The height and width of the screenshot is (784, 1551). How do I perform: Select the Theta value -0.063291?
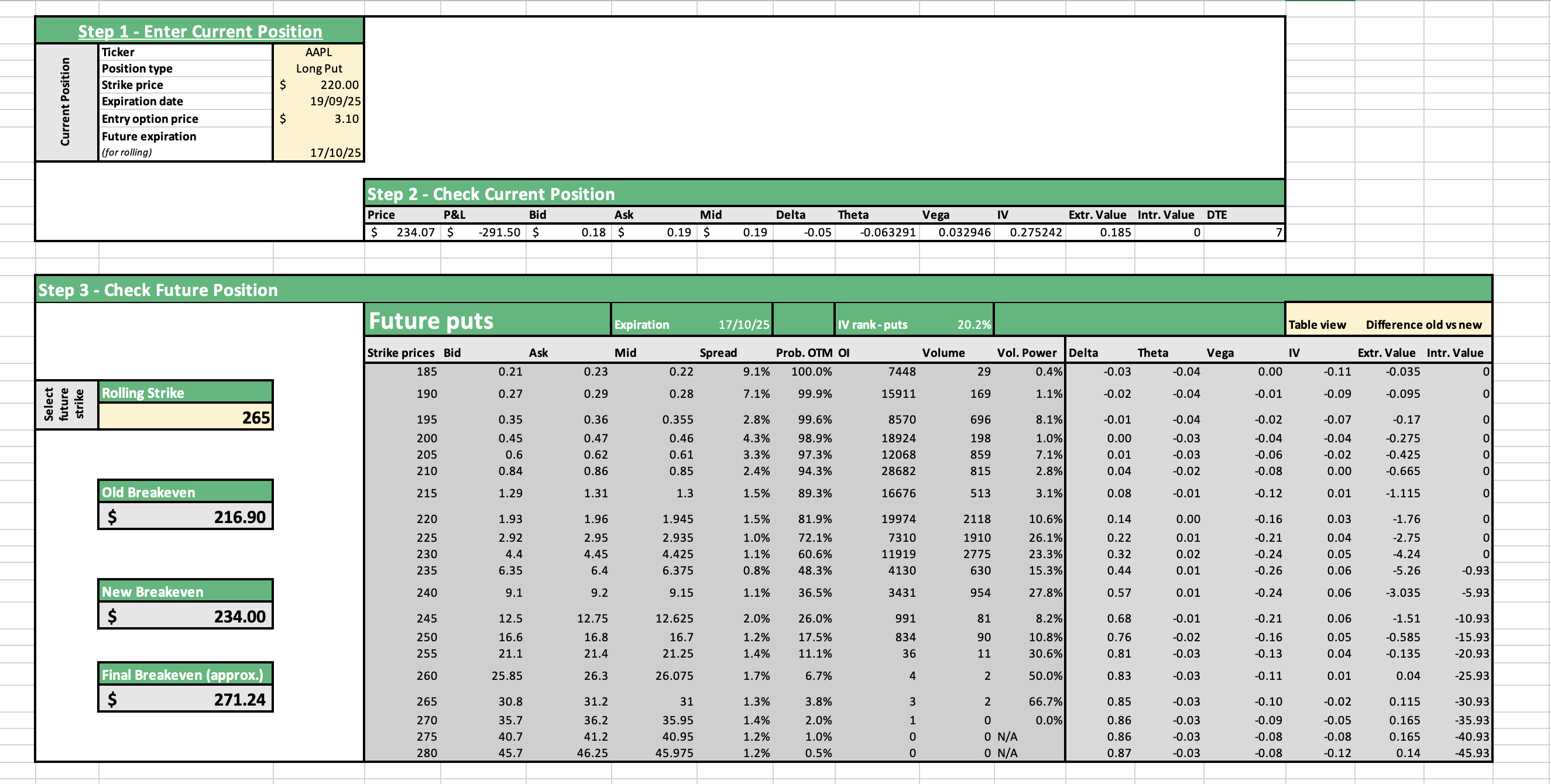pos(877,232)
